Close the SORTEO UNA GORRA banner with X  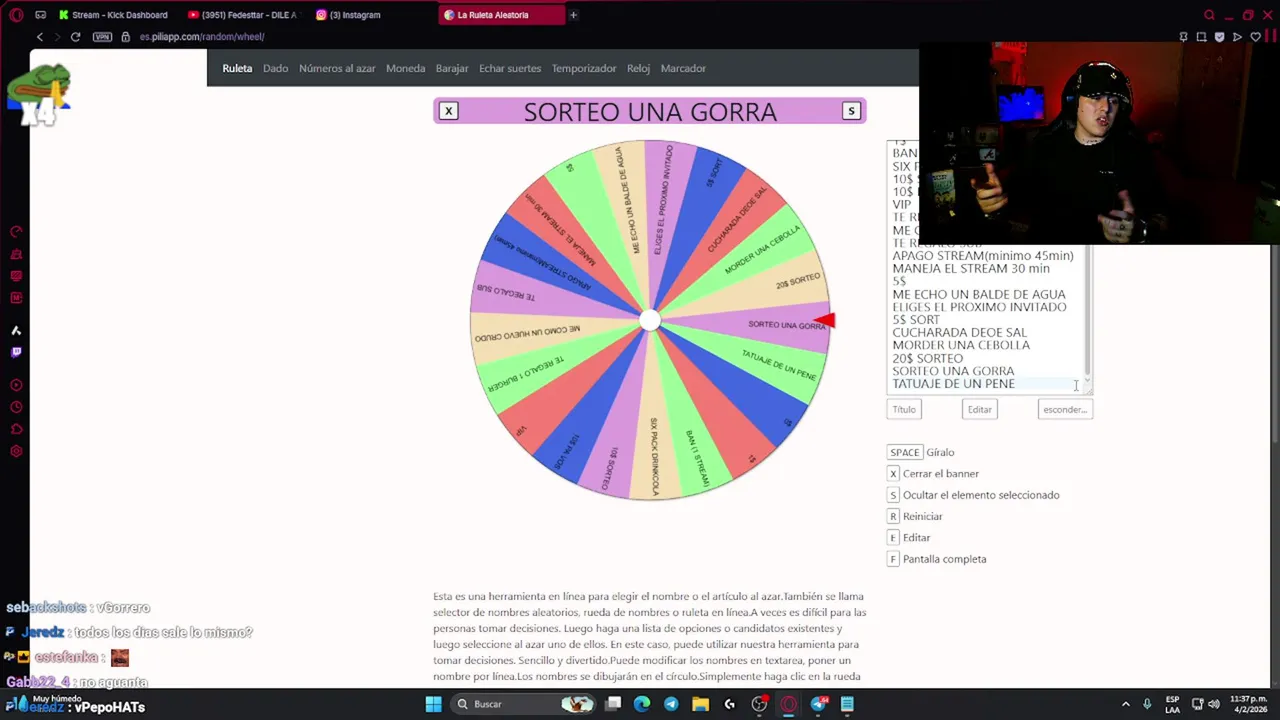(448, 111)
